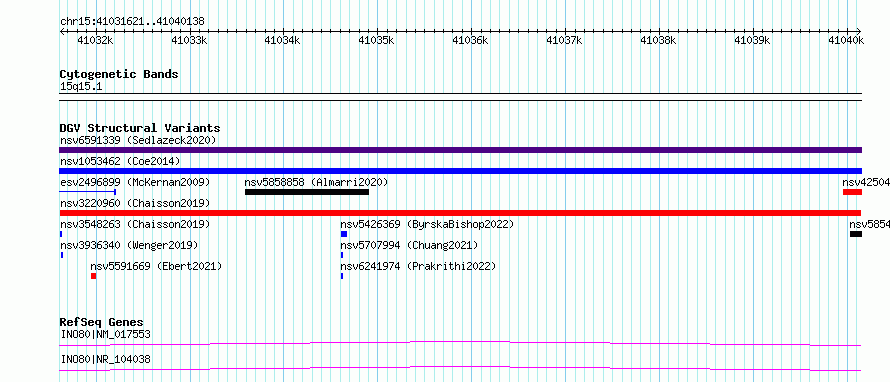Click the 41040k ruler tick label
The height and width of the screenshot is (382, 890).
[x=846, y=40]
